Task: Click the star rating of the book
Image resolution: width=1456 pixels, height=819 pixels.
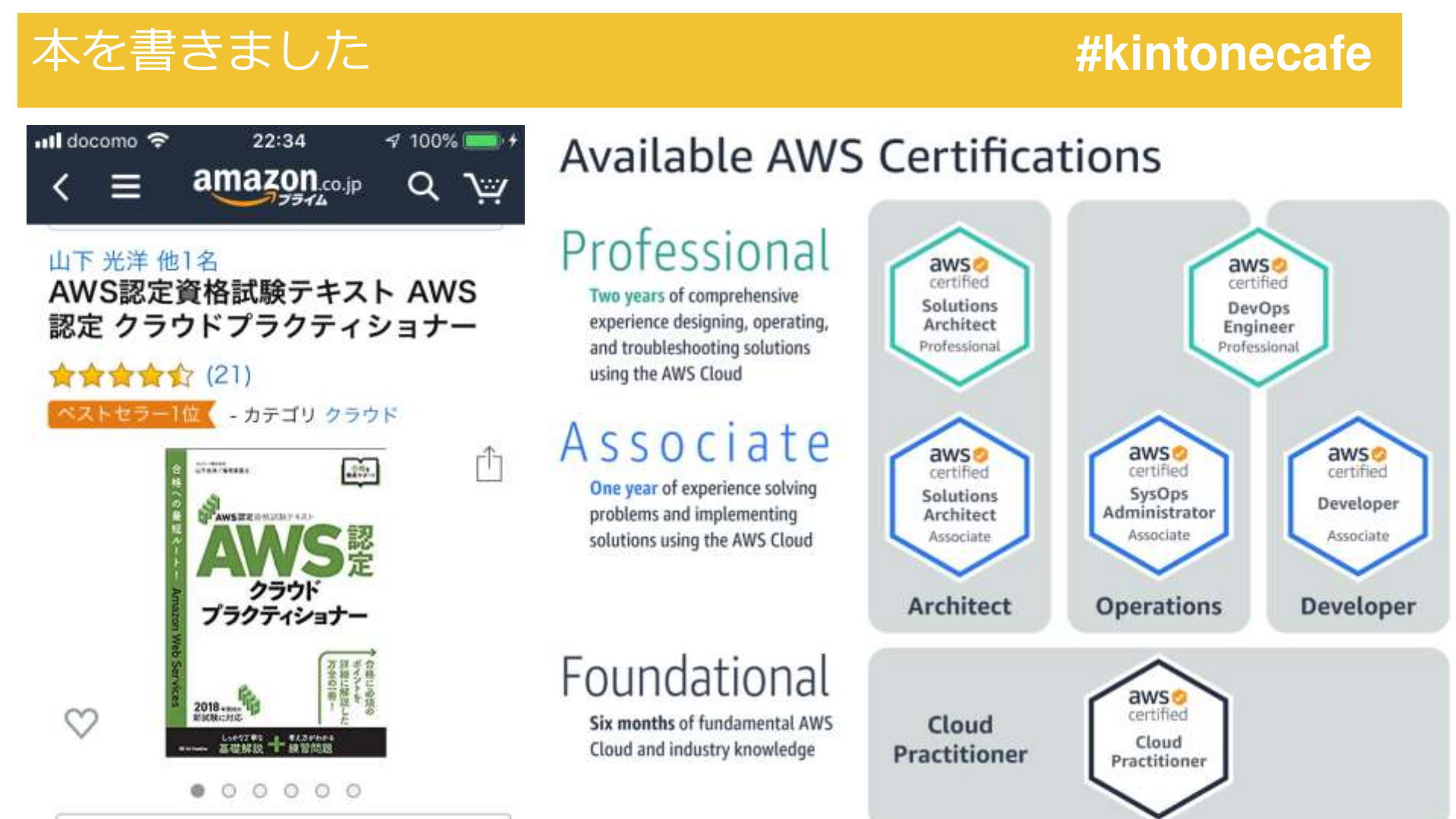Action: (121, 375)
